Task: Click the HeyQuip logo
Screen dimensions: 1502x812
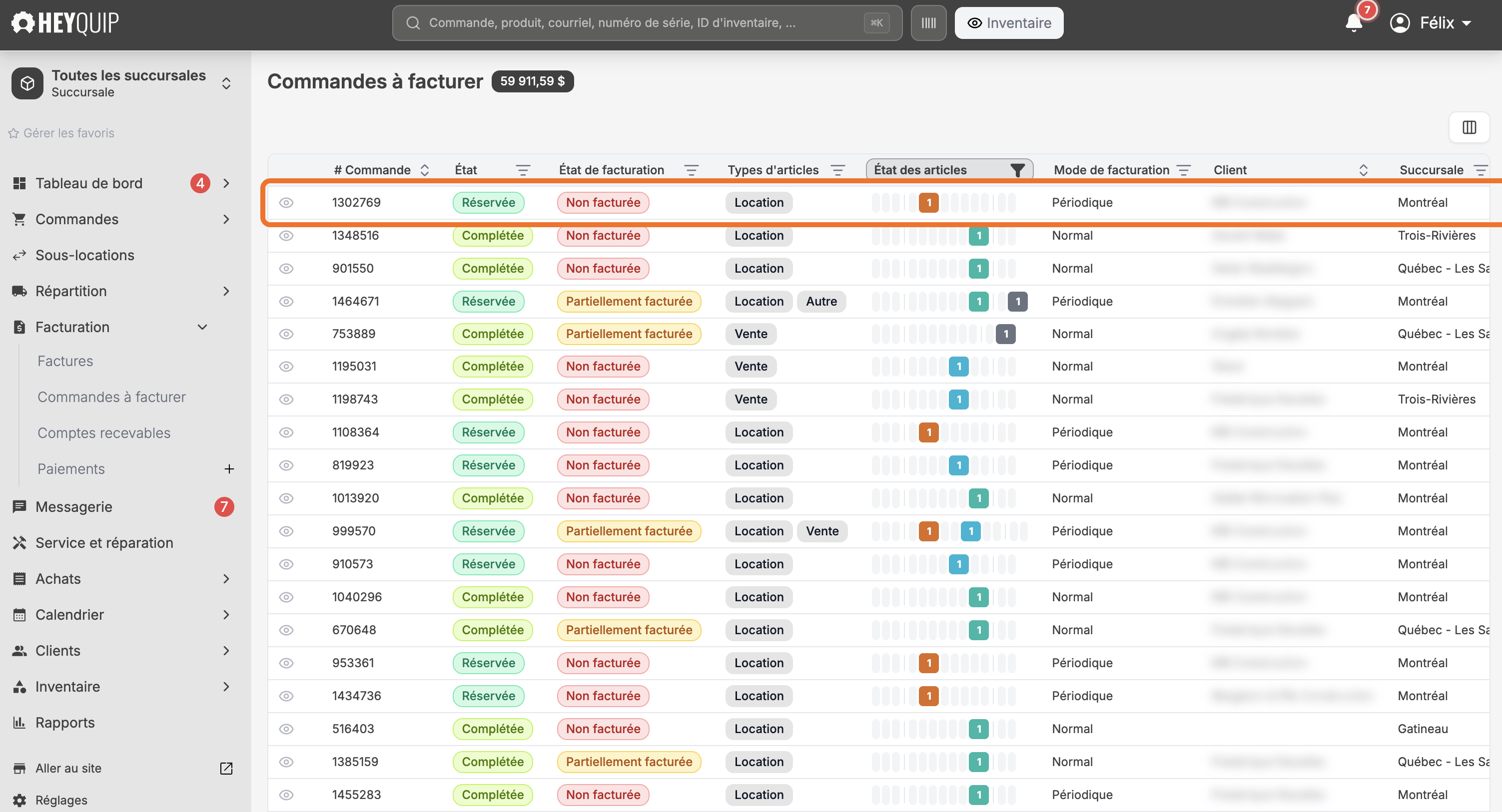Action: [65, 23]
